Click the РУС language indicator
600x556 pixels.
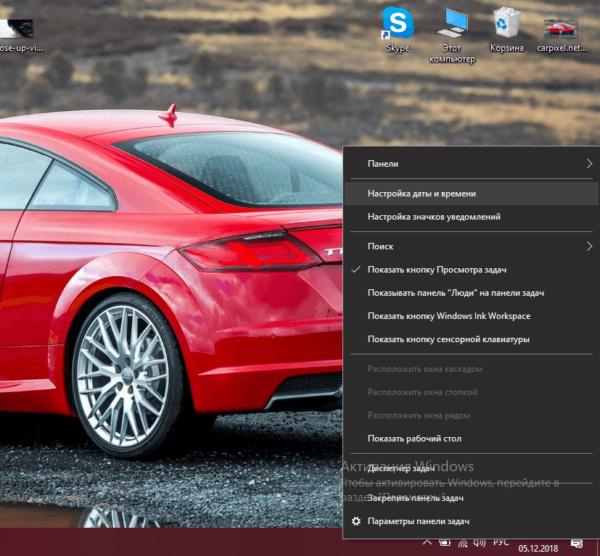click(501, 542)
